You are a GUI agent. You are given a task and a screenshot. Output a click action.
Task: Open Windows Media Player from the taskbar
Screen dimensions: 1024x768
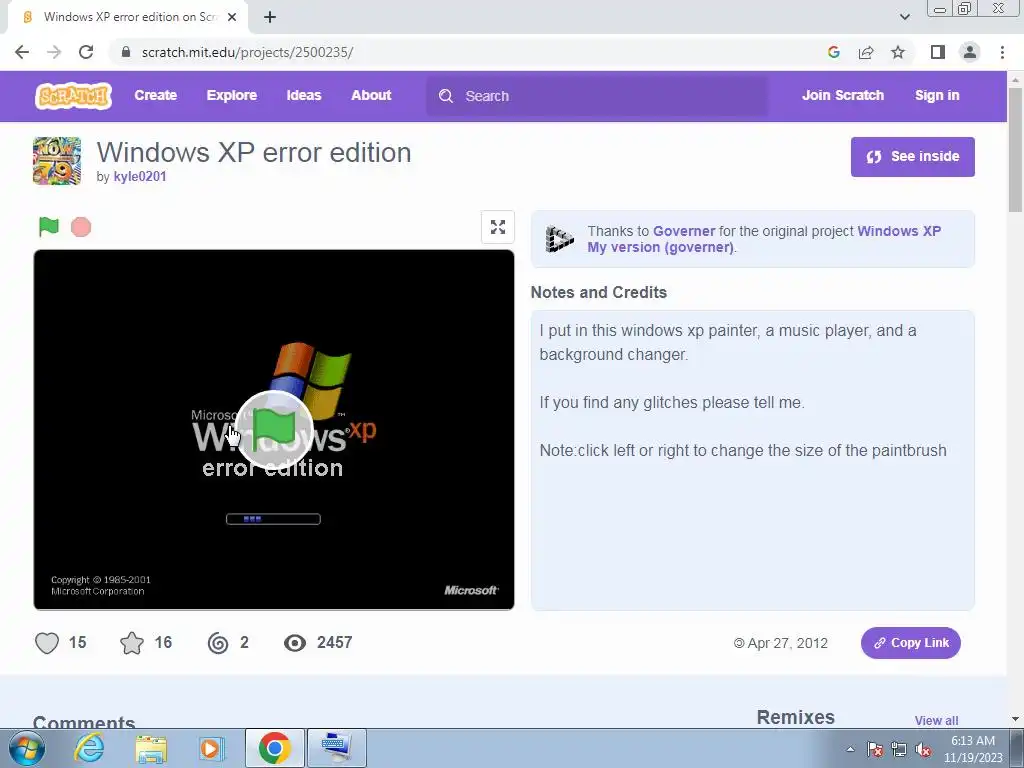click(211, 748)
